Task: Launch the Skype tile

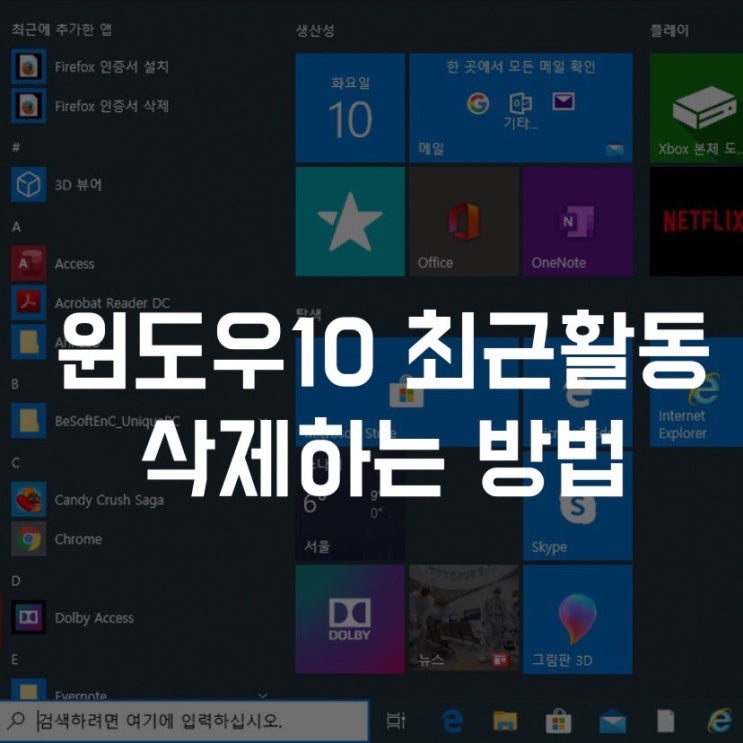Action: (x=578, y=506)
